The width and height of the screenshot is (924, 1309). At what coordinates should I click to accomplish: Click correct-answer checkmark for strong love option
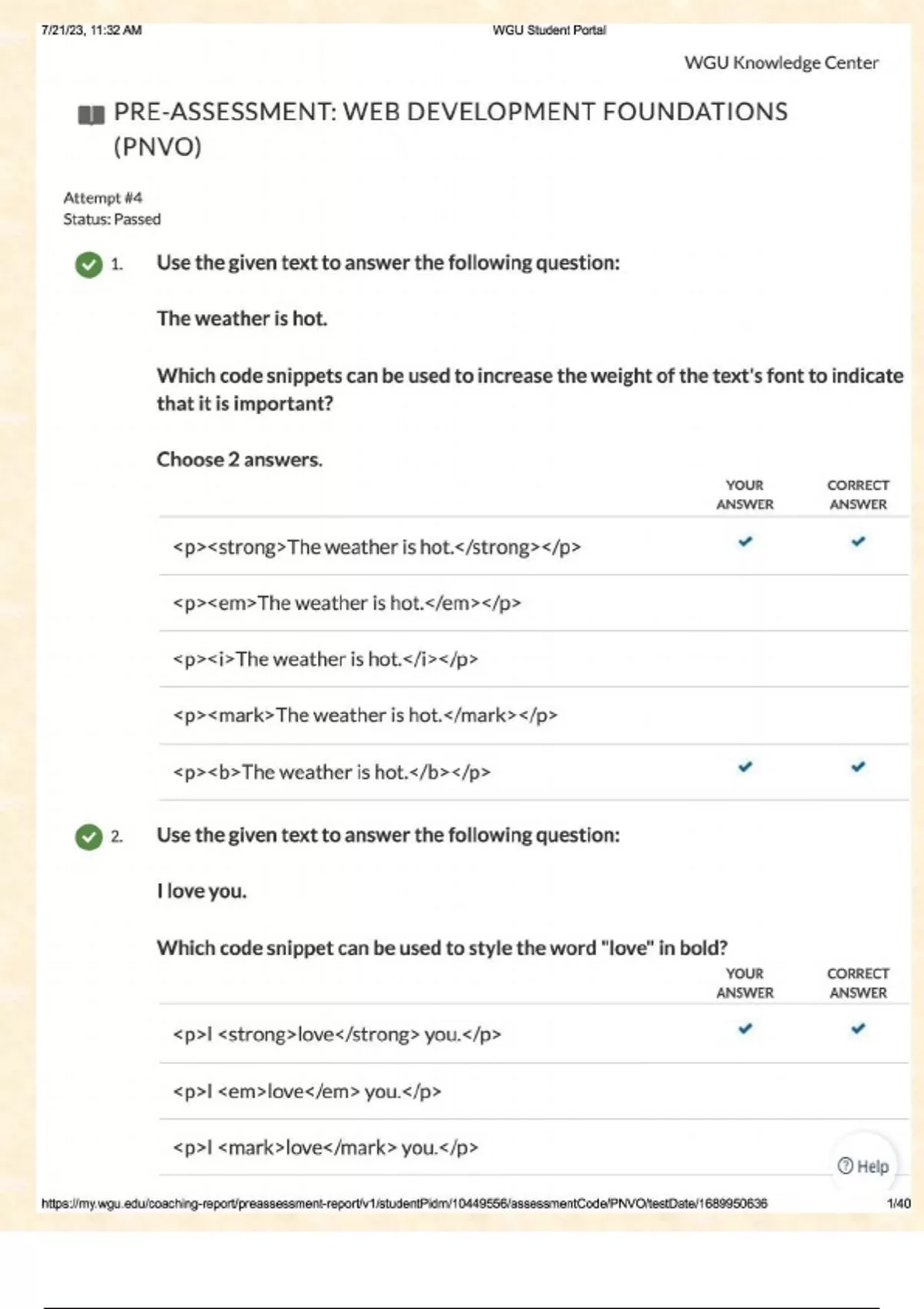coord(858,1028)
